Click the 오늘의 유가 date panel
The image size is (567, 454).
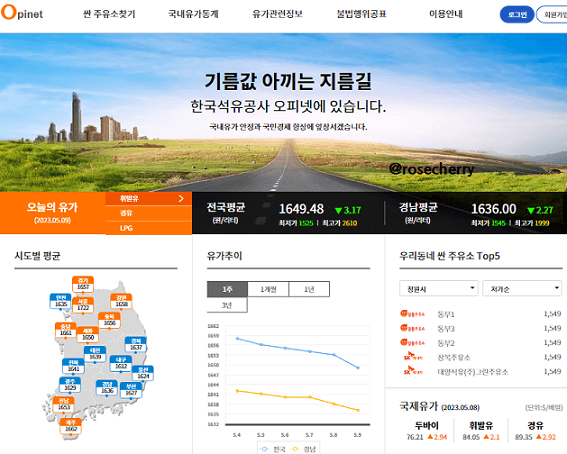pos(52,213)
